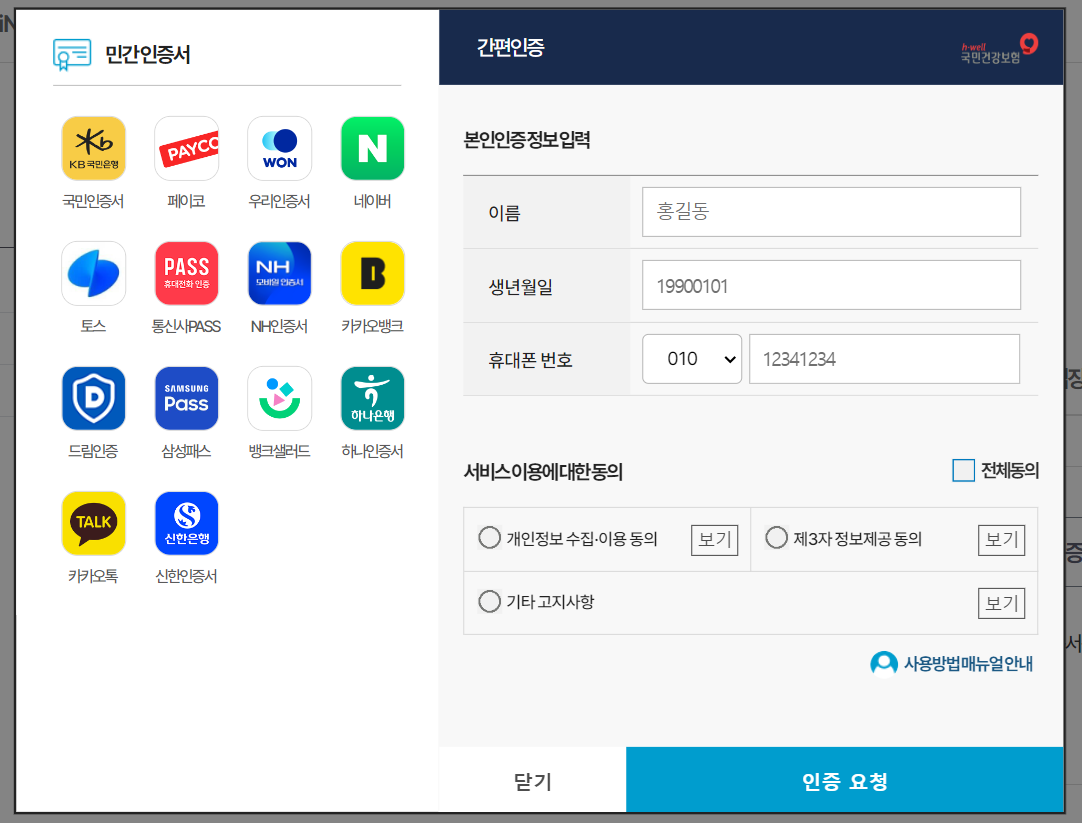
Task: Click 보기 next to 개인정보 수집·이용 동의
Action: point(714,539)
